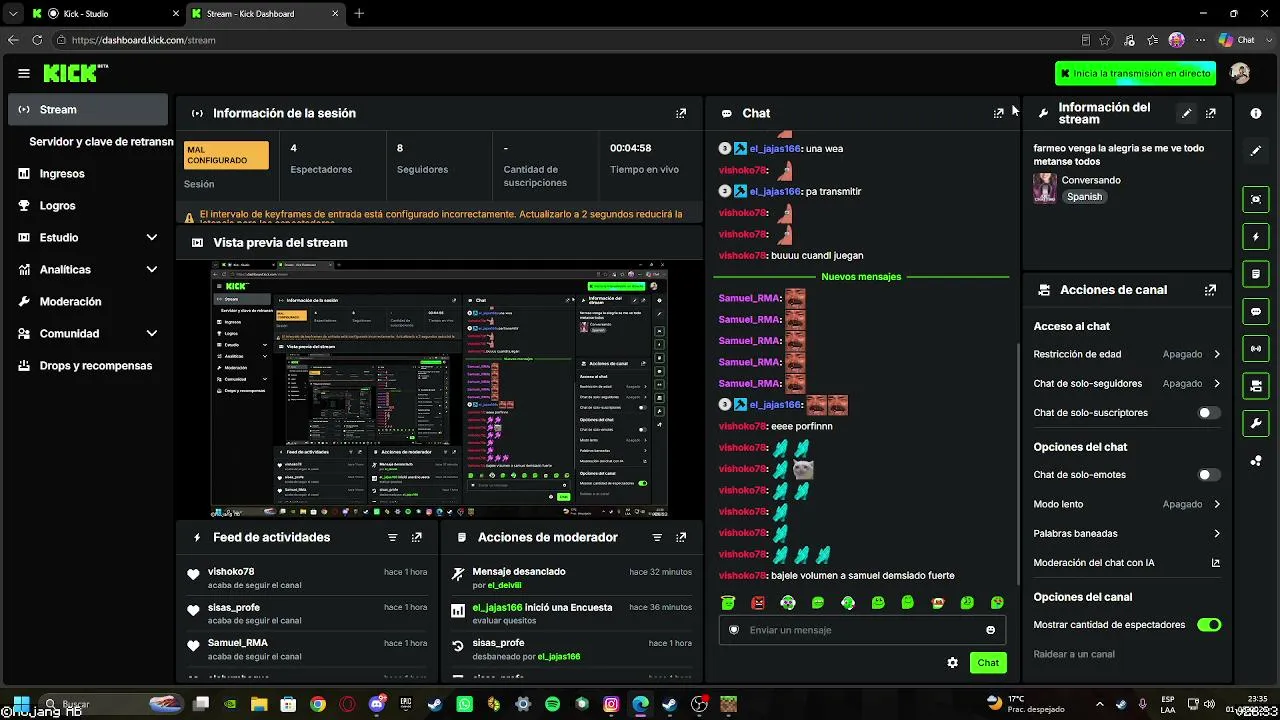The image size is (1280, 720).
Task: Go to Ingresos in the sidebar
Action: (88, 174)
